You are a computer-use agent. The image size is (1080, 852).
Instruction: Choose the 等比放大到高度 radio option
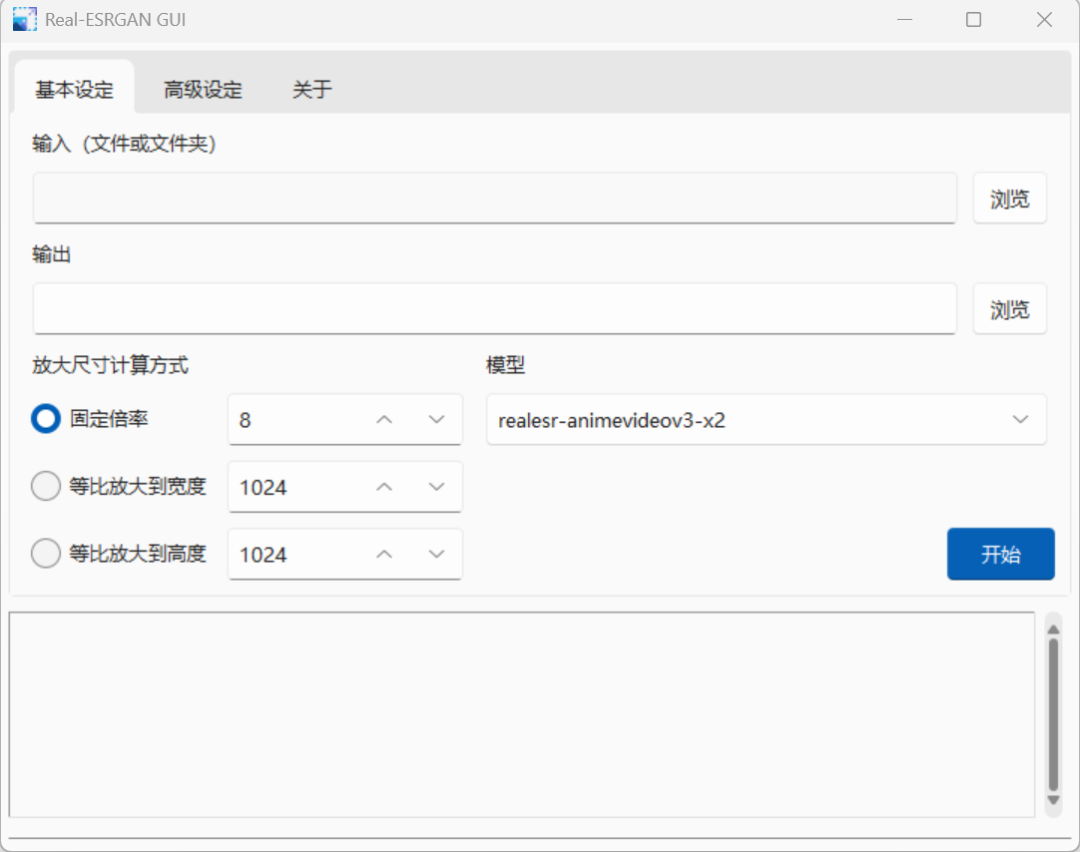(x=45, y=553)
